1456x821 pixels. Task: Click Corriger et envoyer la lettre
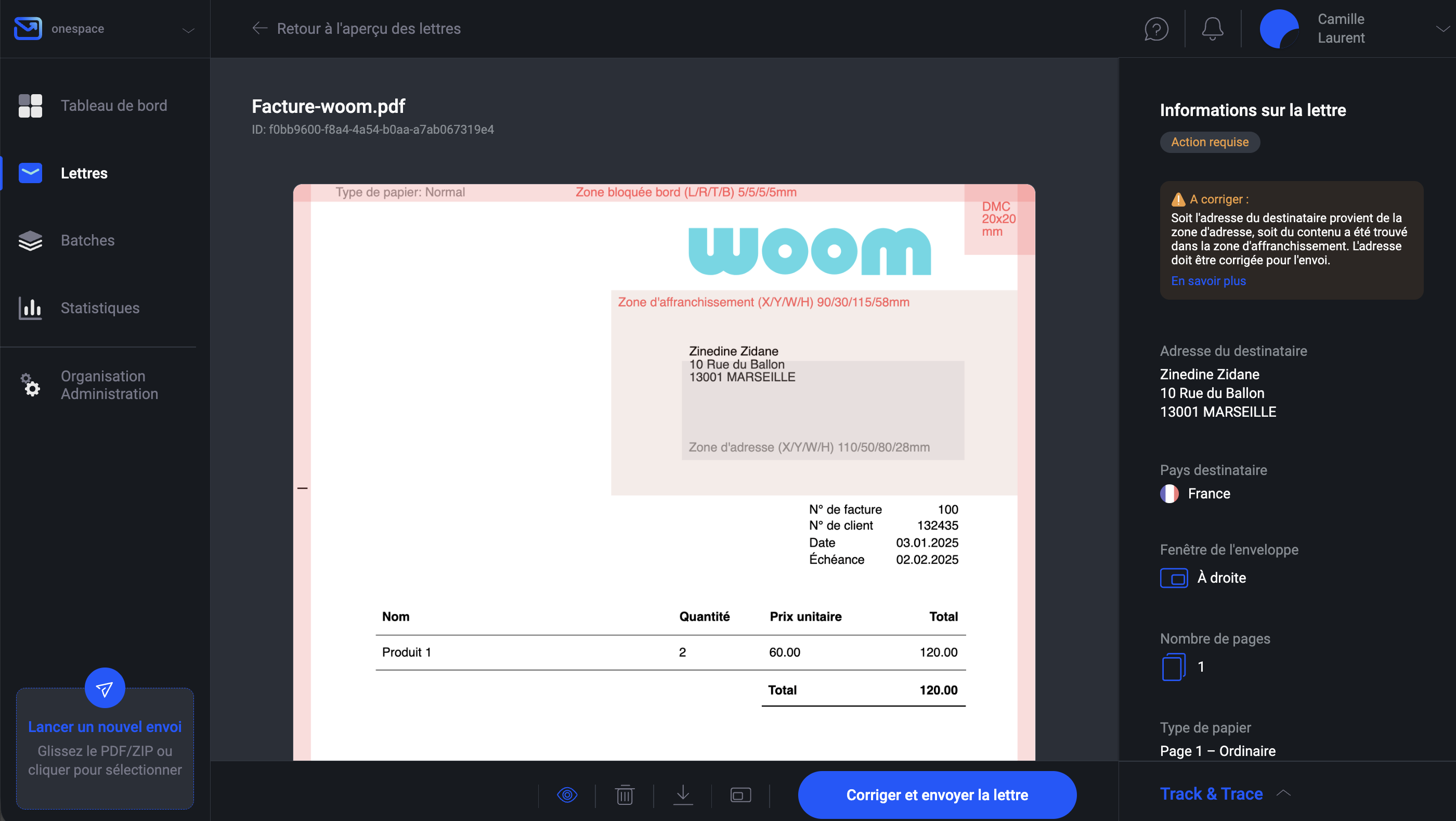point(937,794)
